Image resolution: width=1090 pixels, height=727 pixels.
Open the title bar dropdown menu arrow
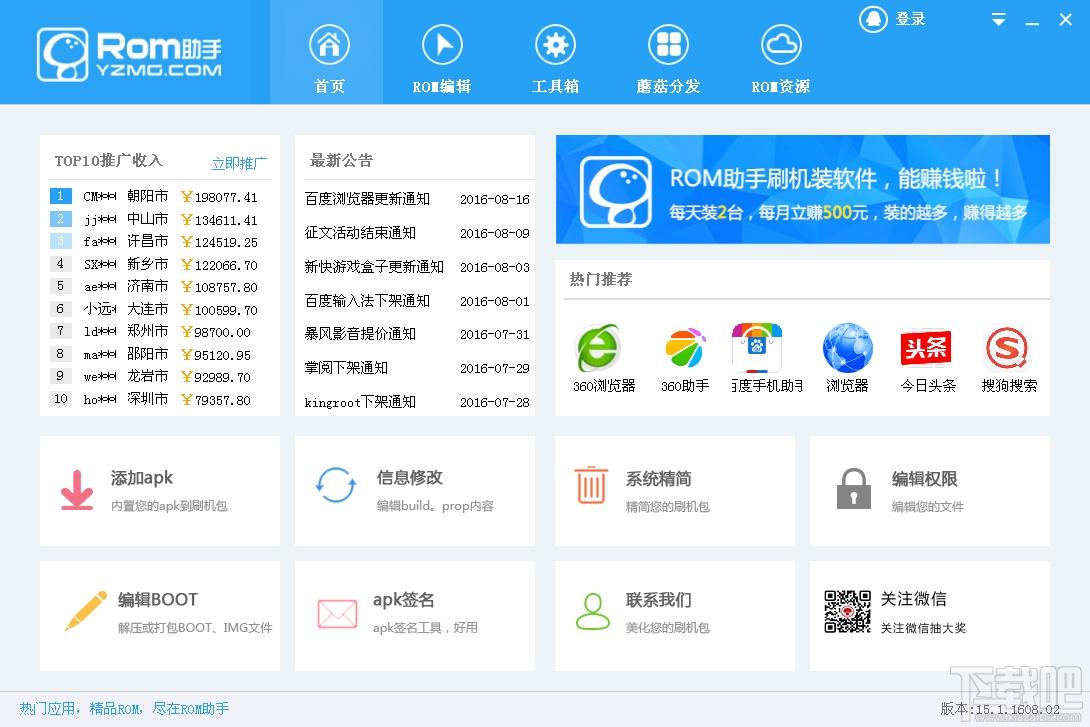pyautogui.click(x=998, y=20)
